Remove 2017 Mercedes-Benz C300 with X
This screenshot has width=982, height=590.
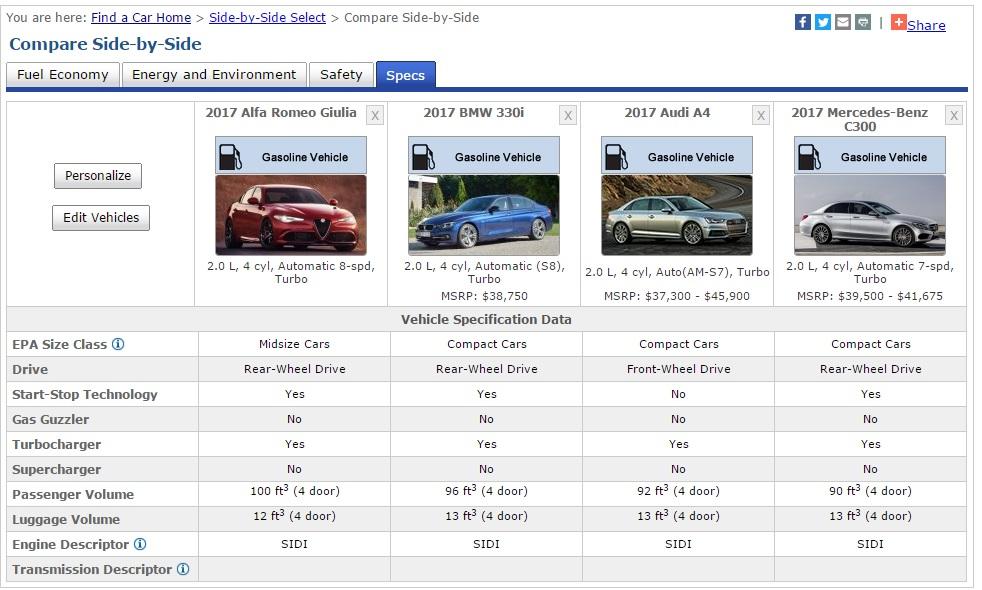[x=953, y=115]
